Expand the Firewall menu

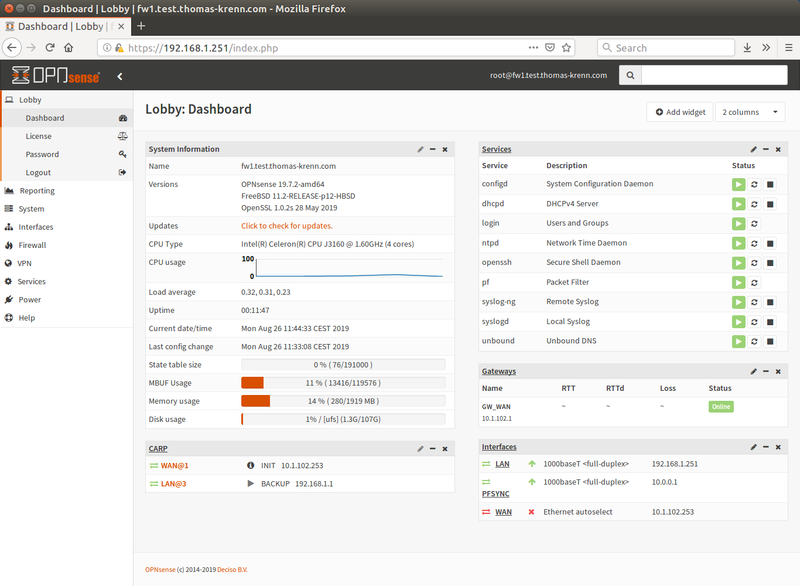pos(66,245)
